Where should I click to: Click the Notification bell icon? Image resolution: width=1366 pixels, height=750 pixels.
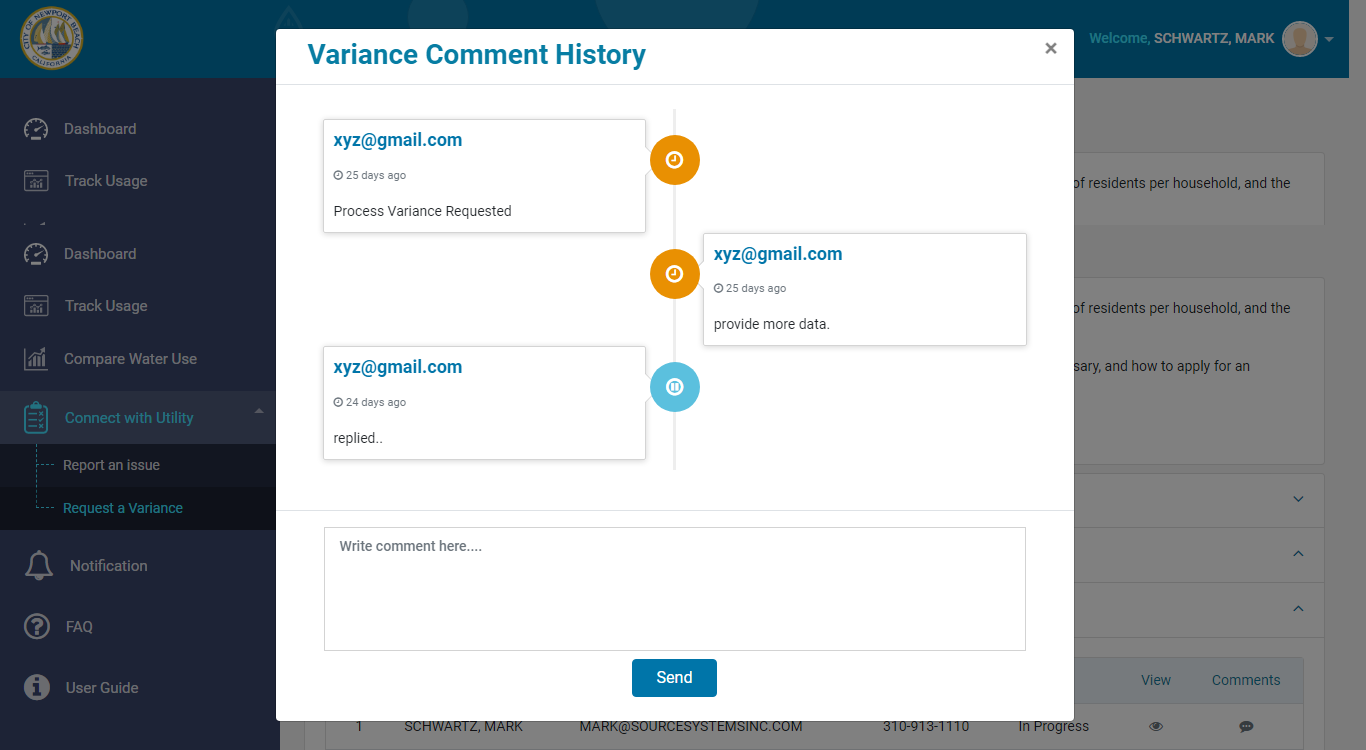(x=38, y=566)
